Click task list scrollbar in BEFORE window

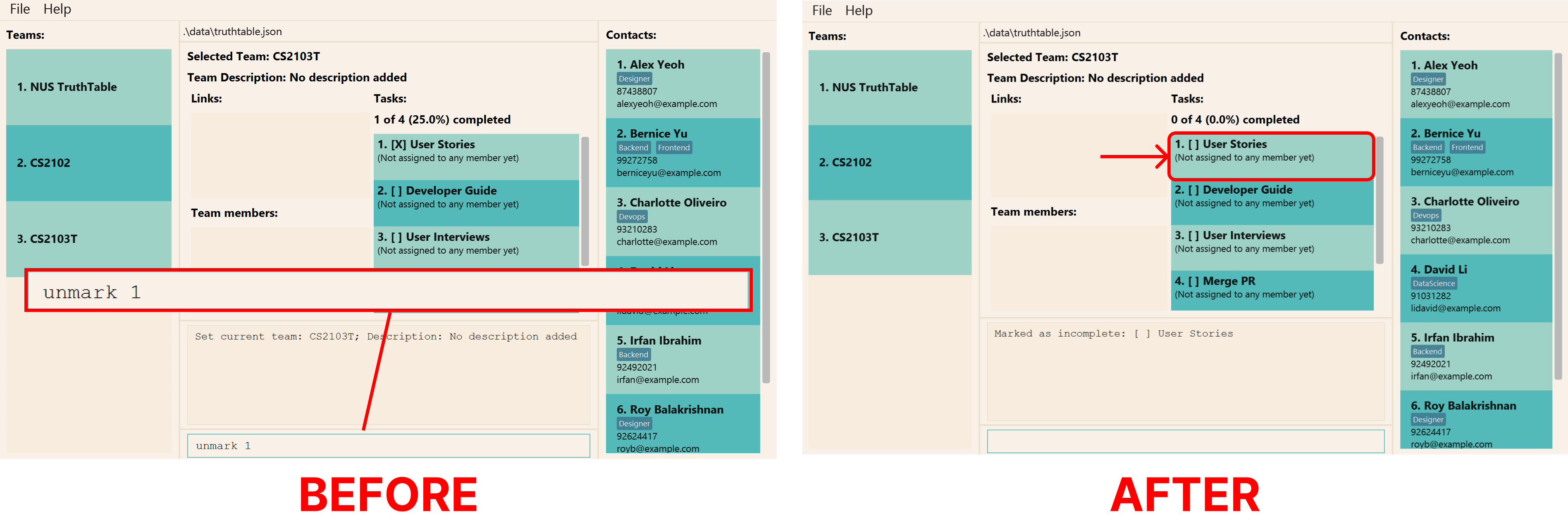click(585, 201)
